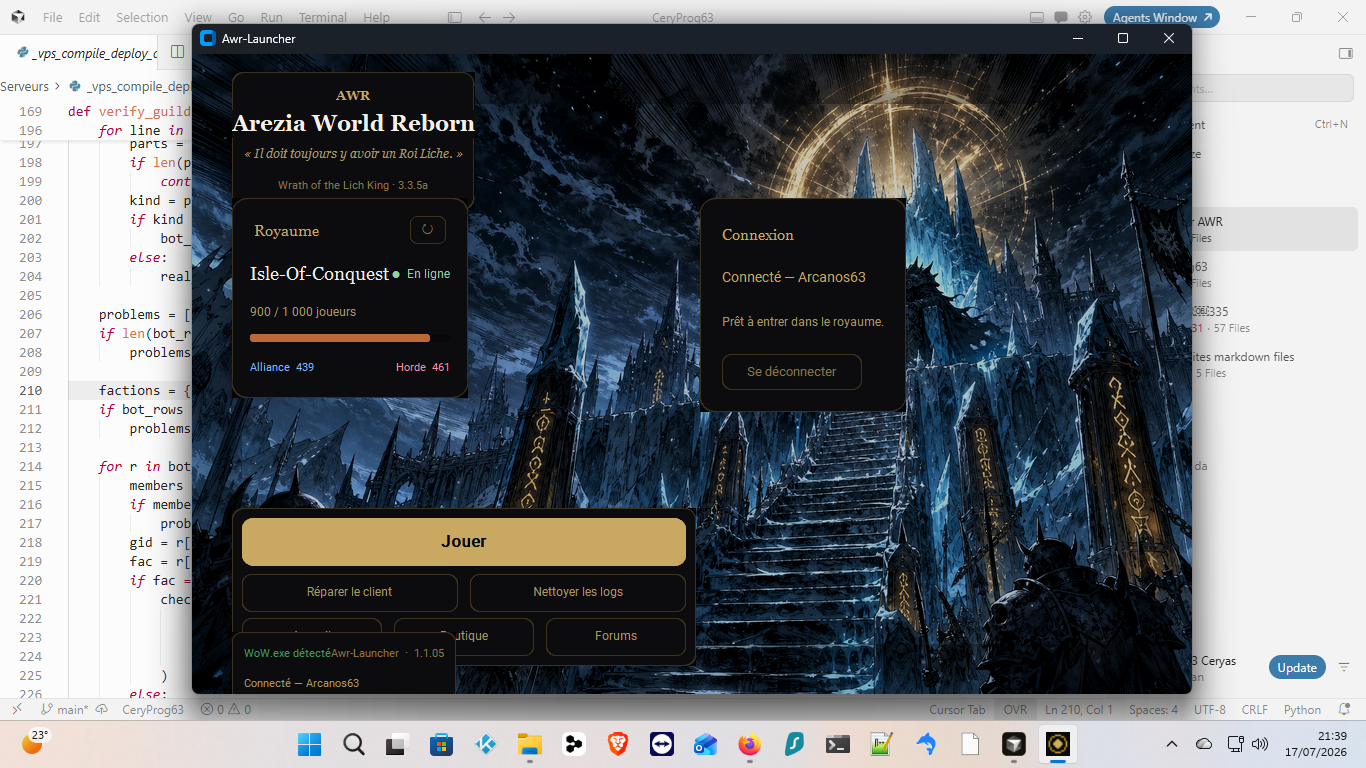1366x768 pixels.
Task: Click CRLF line ending status item
Action: (x=1255, y=710)
